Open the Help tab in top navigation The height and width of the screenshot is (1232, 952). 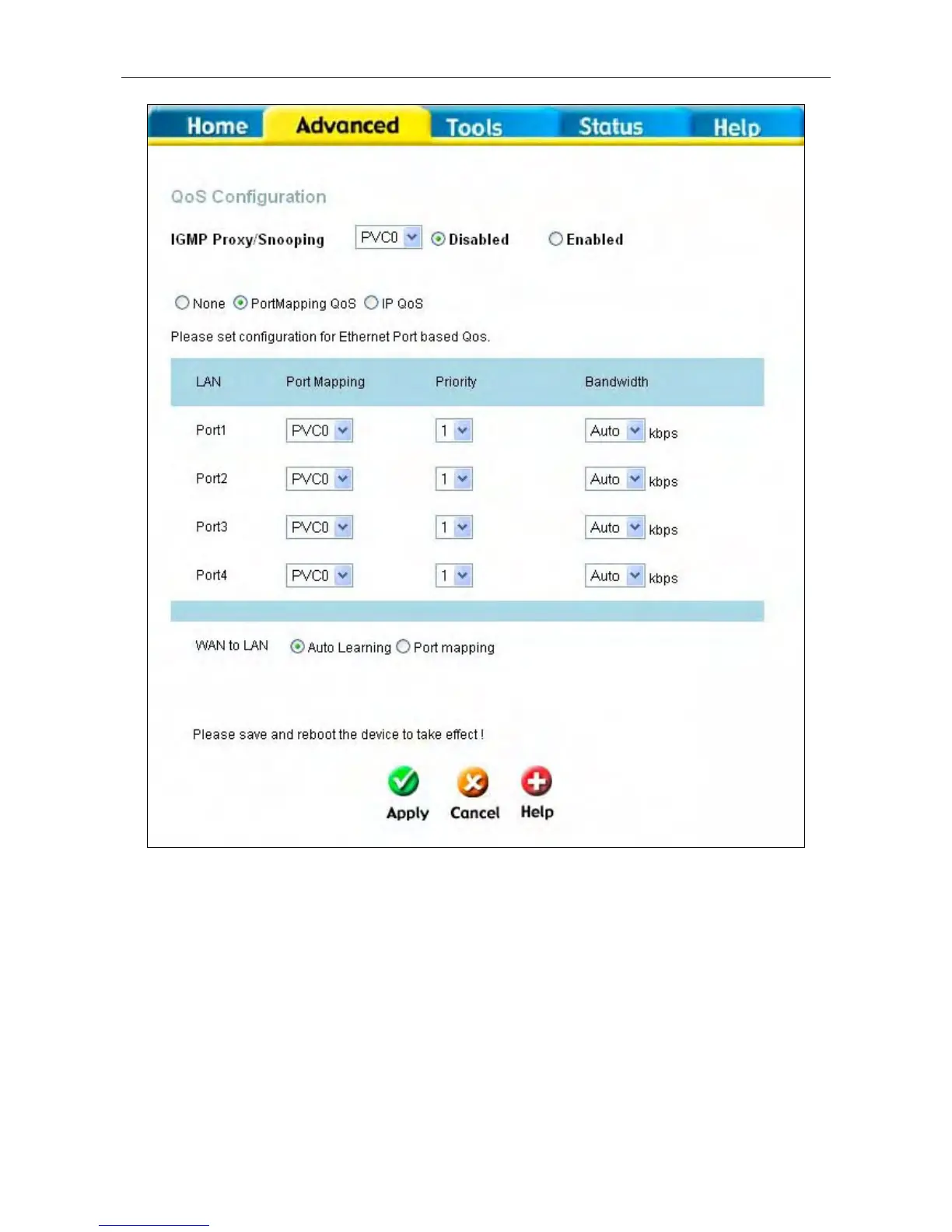tap(737, 128)
